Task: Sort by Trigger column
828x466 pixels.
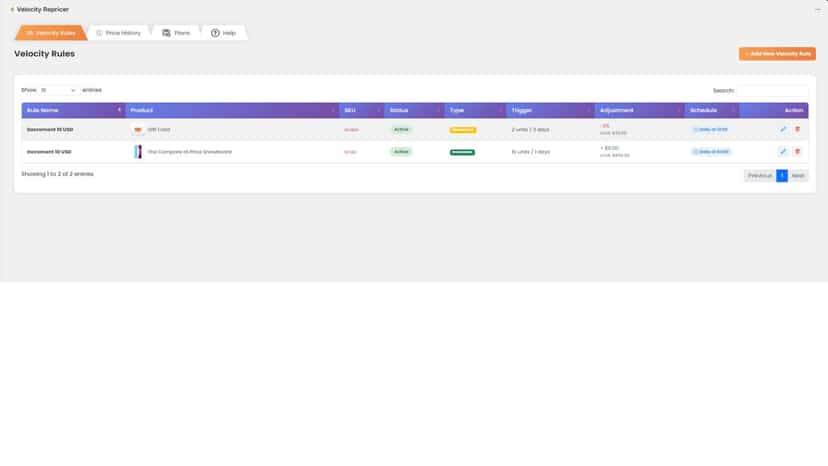Action: (550, 110)
